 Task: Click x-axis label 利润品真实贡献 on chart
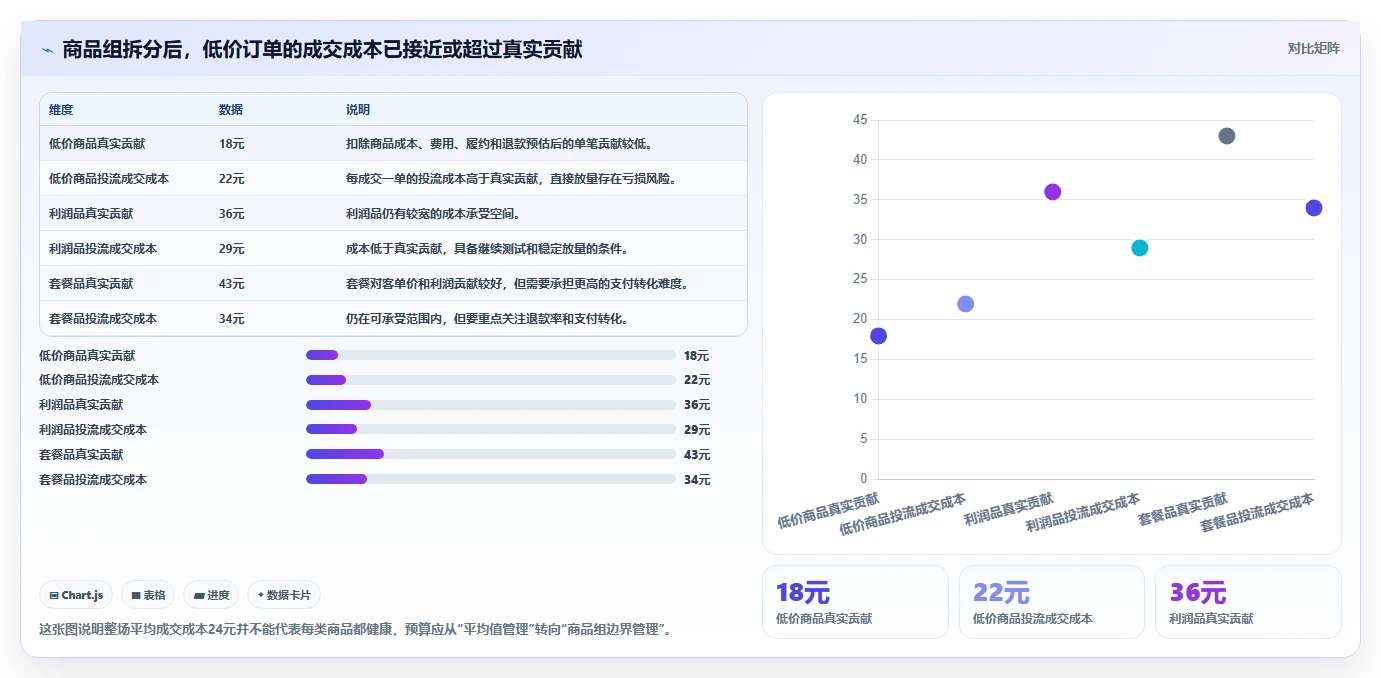click(1008, 510)
